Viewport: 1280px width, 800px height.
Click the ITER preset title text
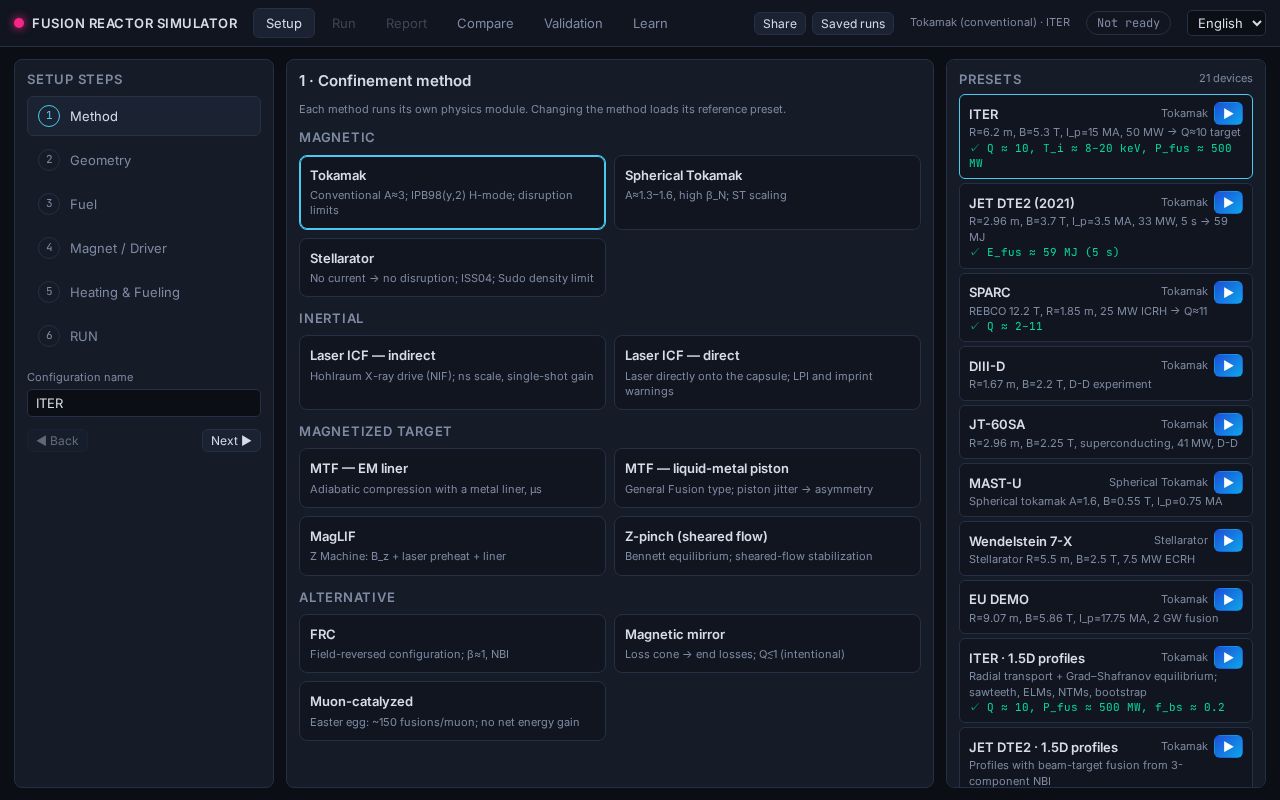[x=983, y=114]
